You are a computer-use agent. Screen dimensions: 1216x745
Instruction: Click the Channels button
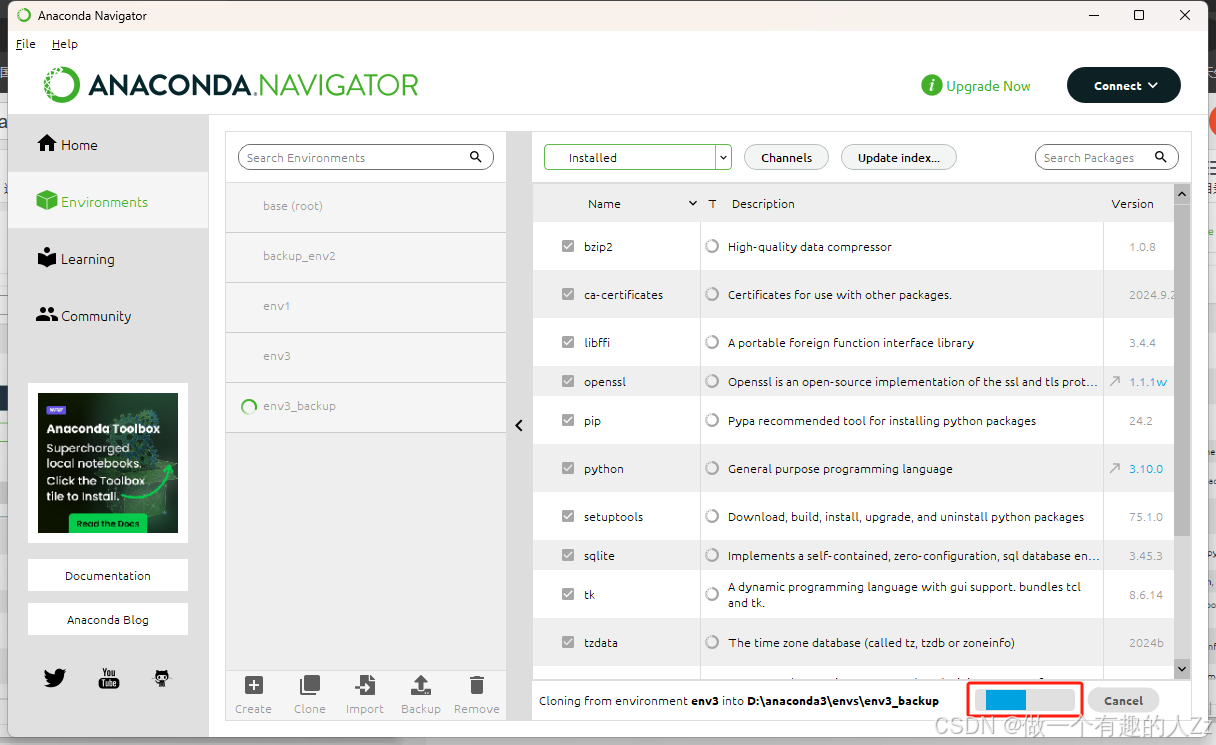point(786,157)
